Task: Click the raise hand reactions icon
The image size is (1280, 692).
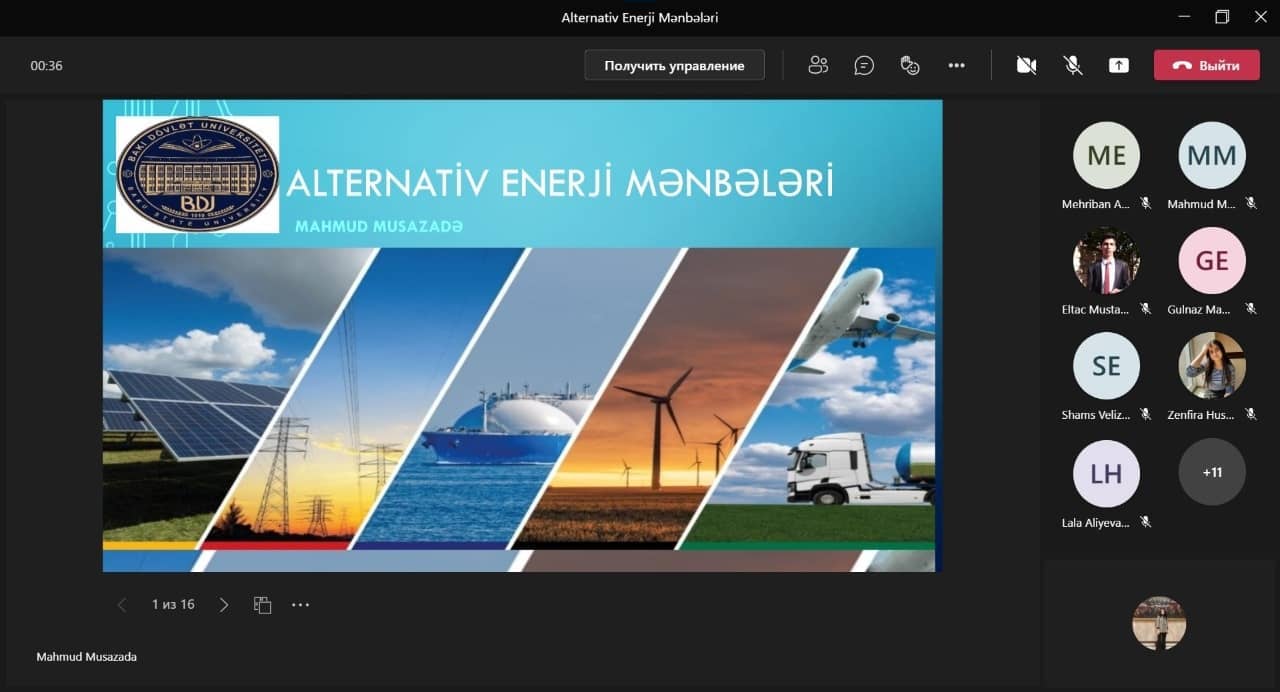Action: [x=910, y=65]
